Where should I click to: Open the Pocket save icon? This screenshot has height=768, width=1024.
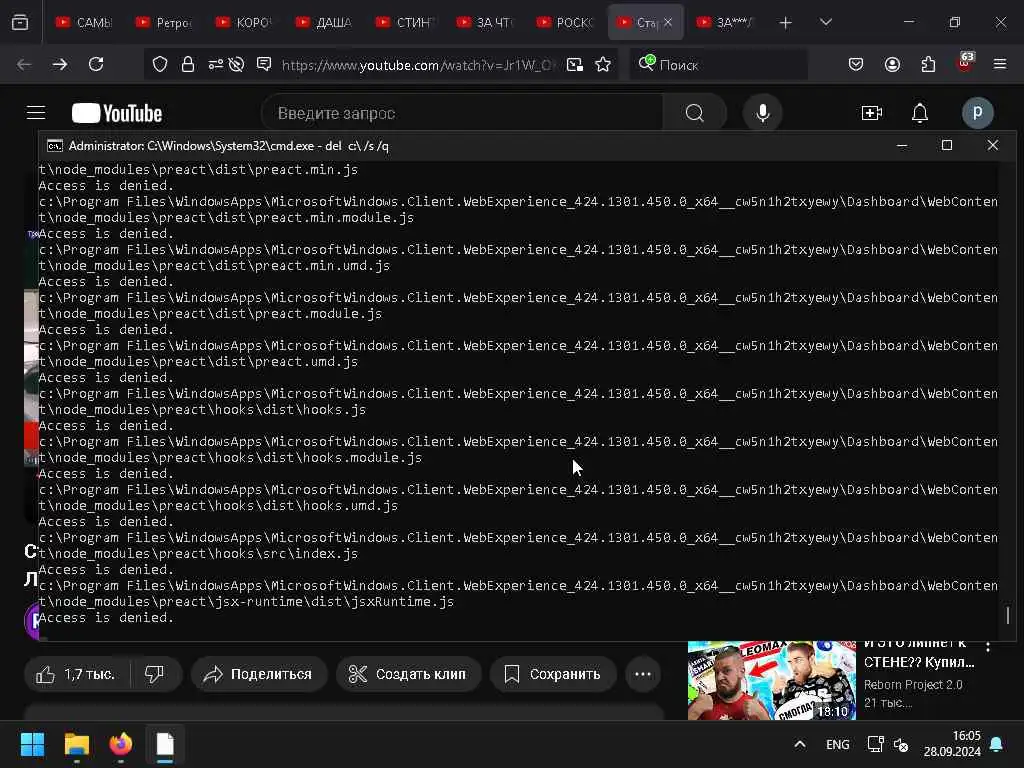point(856,64)
